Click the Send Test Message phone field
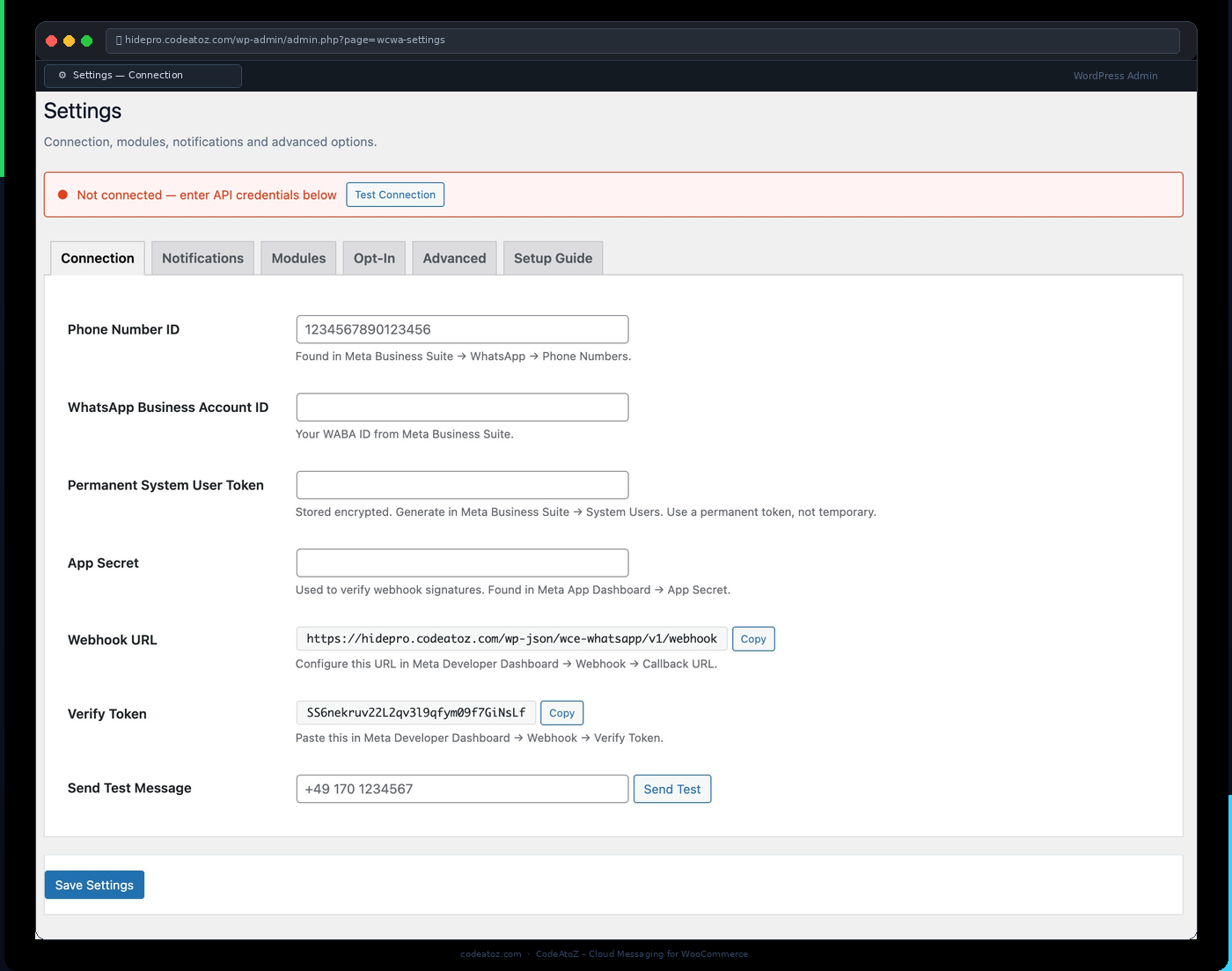 (462, 789)
